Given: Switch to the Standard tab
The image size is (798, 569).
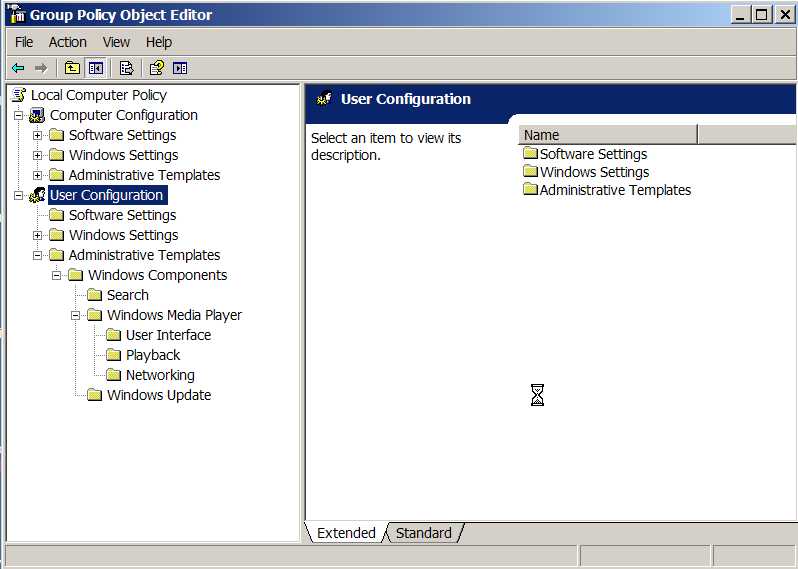Looking at the screenshot, I should (423, 533).
